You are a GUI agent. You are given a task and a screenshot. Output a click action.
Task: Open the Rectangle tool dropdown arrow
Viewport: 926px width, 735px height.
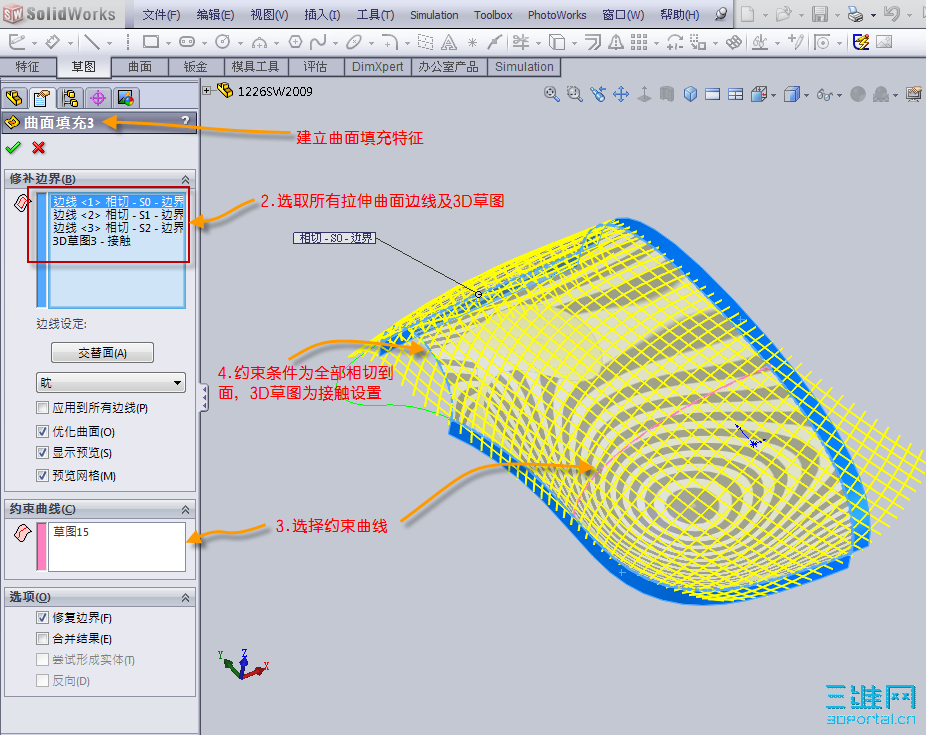(x=168, y=43)
